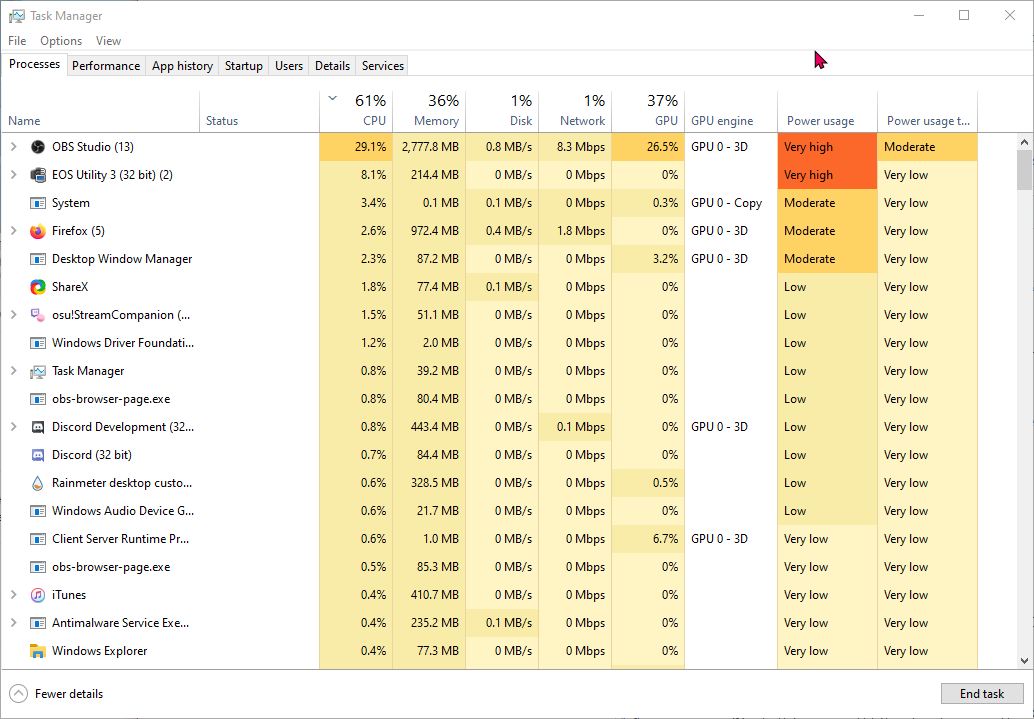Viewport: 1034px width, 719px height.
Task: Click the EOS Utility 3 icon
Action: pos(38,175)
